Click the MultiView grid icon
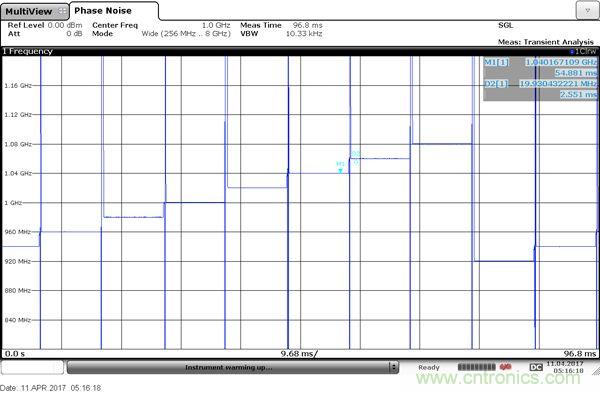 62,11
